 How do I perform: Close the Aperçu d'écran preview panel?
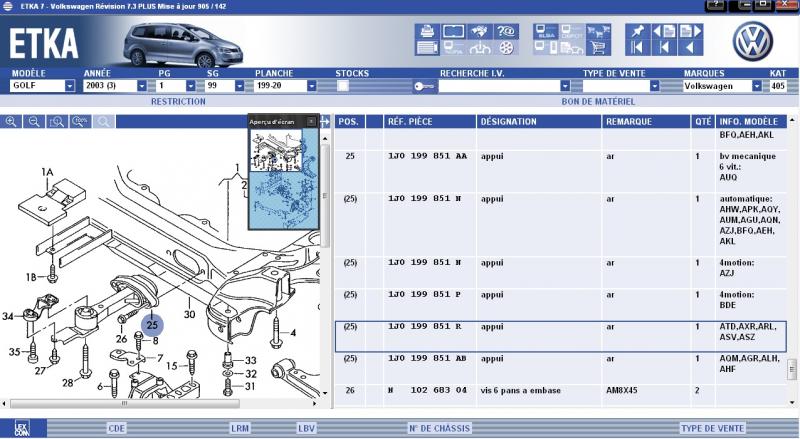pyautogui.click(x=311, y=121)
